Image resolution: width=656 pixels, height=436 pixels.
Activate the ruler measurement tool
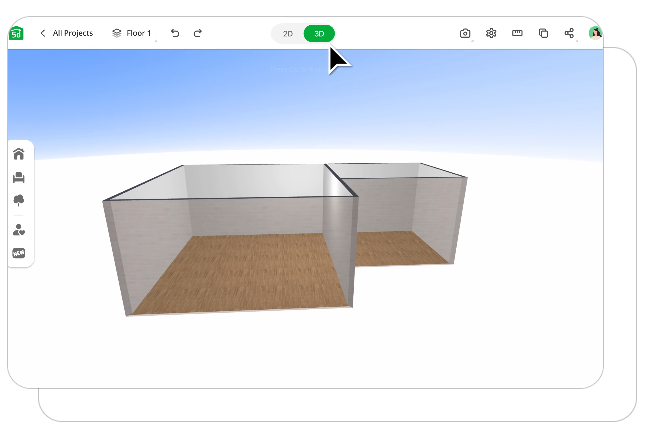pyautogui.click(x=517, y=33)
